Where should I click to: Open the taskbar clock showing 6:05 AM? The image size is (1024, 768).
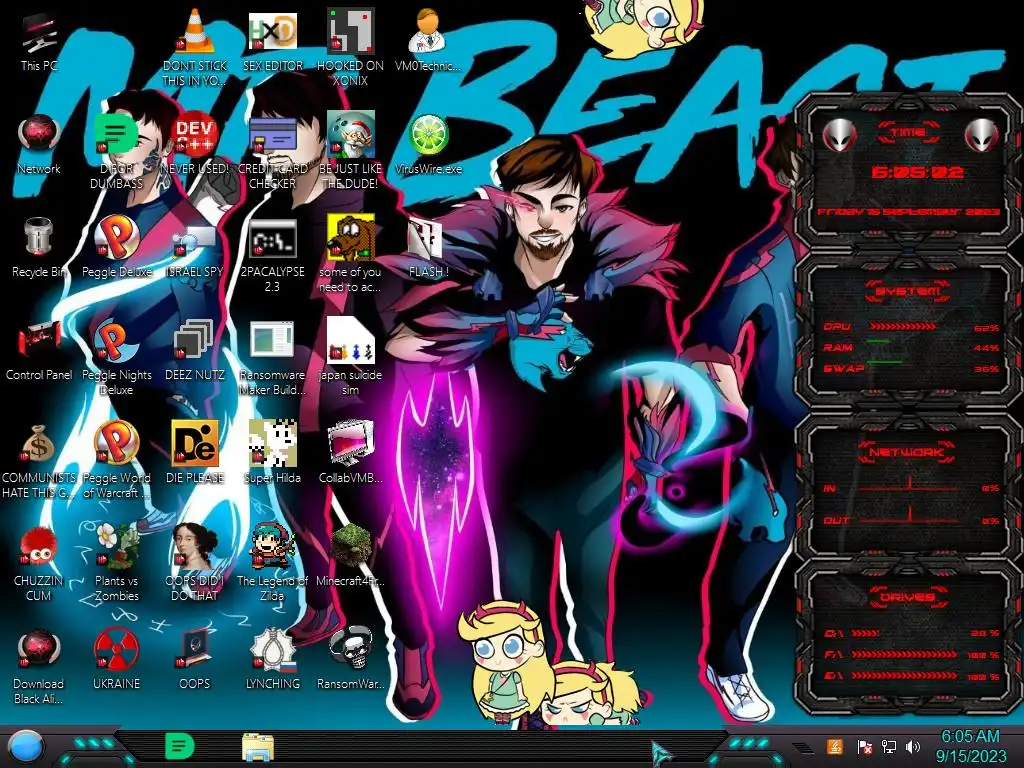point(970,746)
